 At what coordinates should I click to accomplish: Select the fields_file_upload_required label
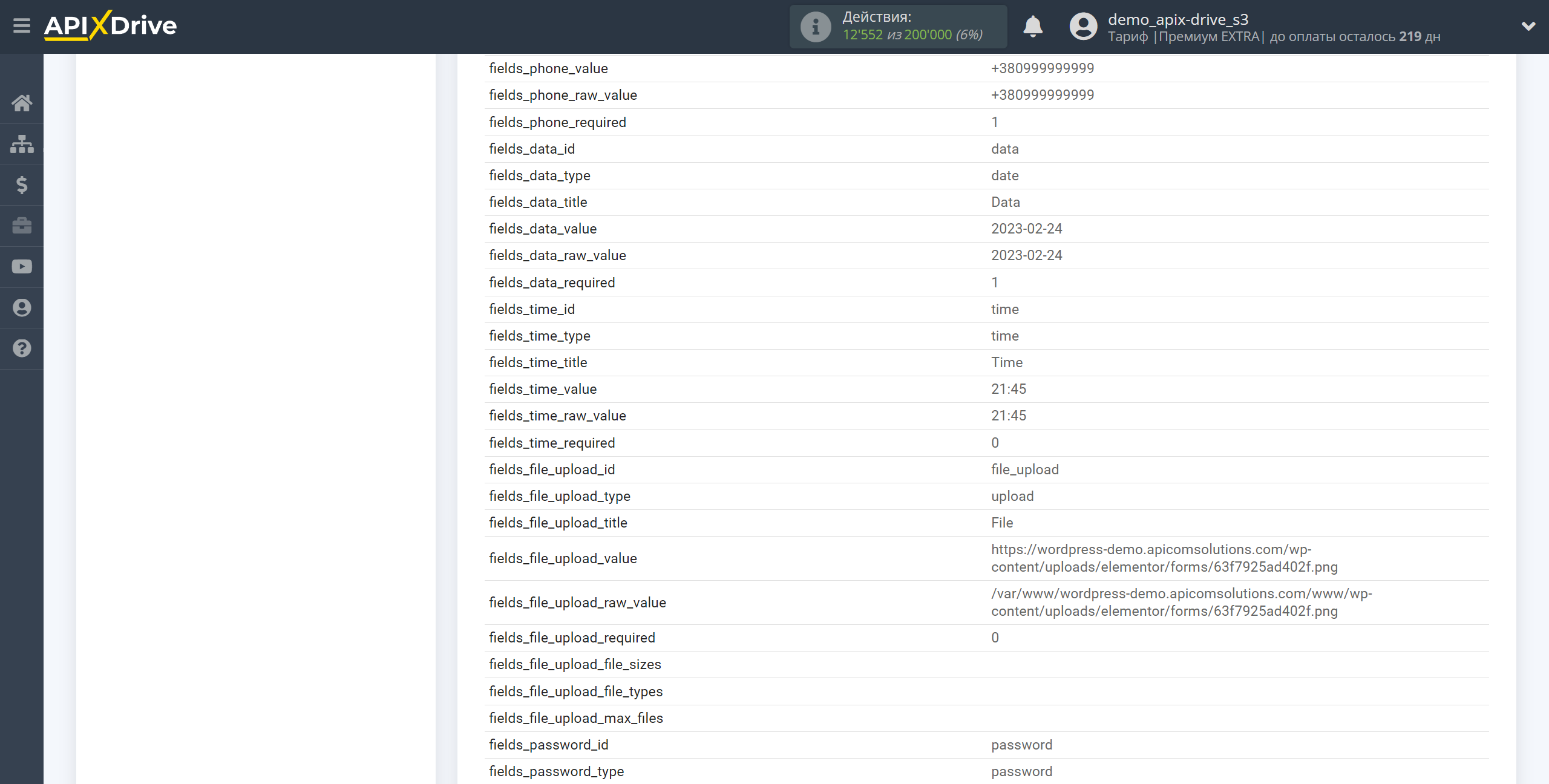tap(572, 638)
